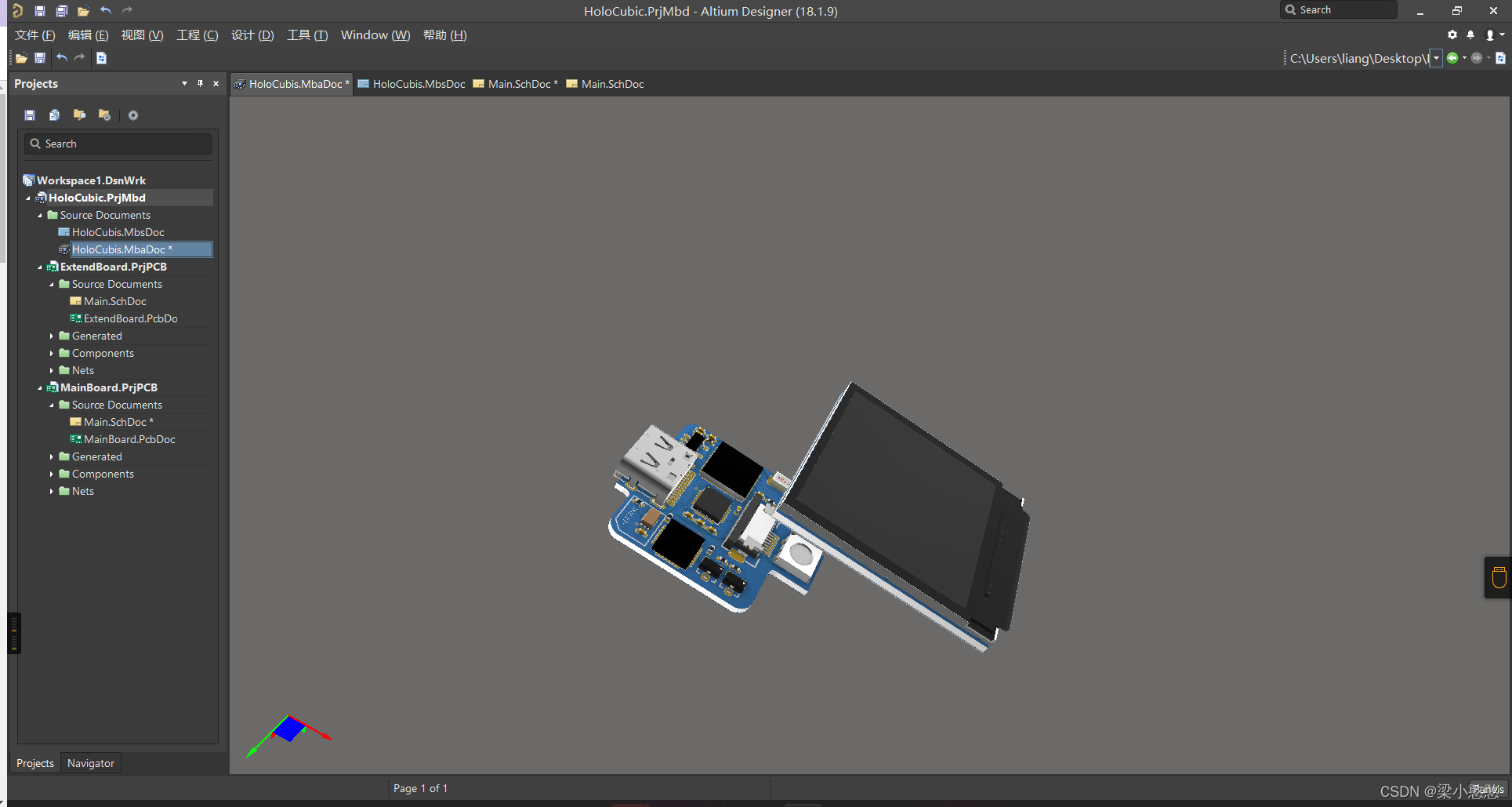
Task: Open settings gear in Projects panel toolbar
Action: [x=133, y=115]
